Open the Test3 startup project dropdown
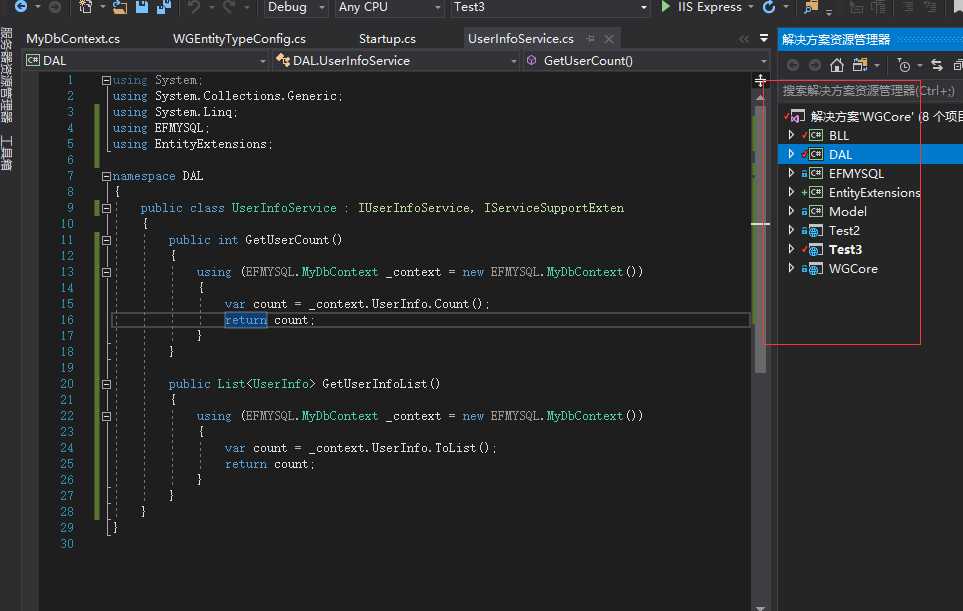The height and width of the screenshot is (611, 963). coord(550,7)
